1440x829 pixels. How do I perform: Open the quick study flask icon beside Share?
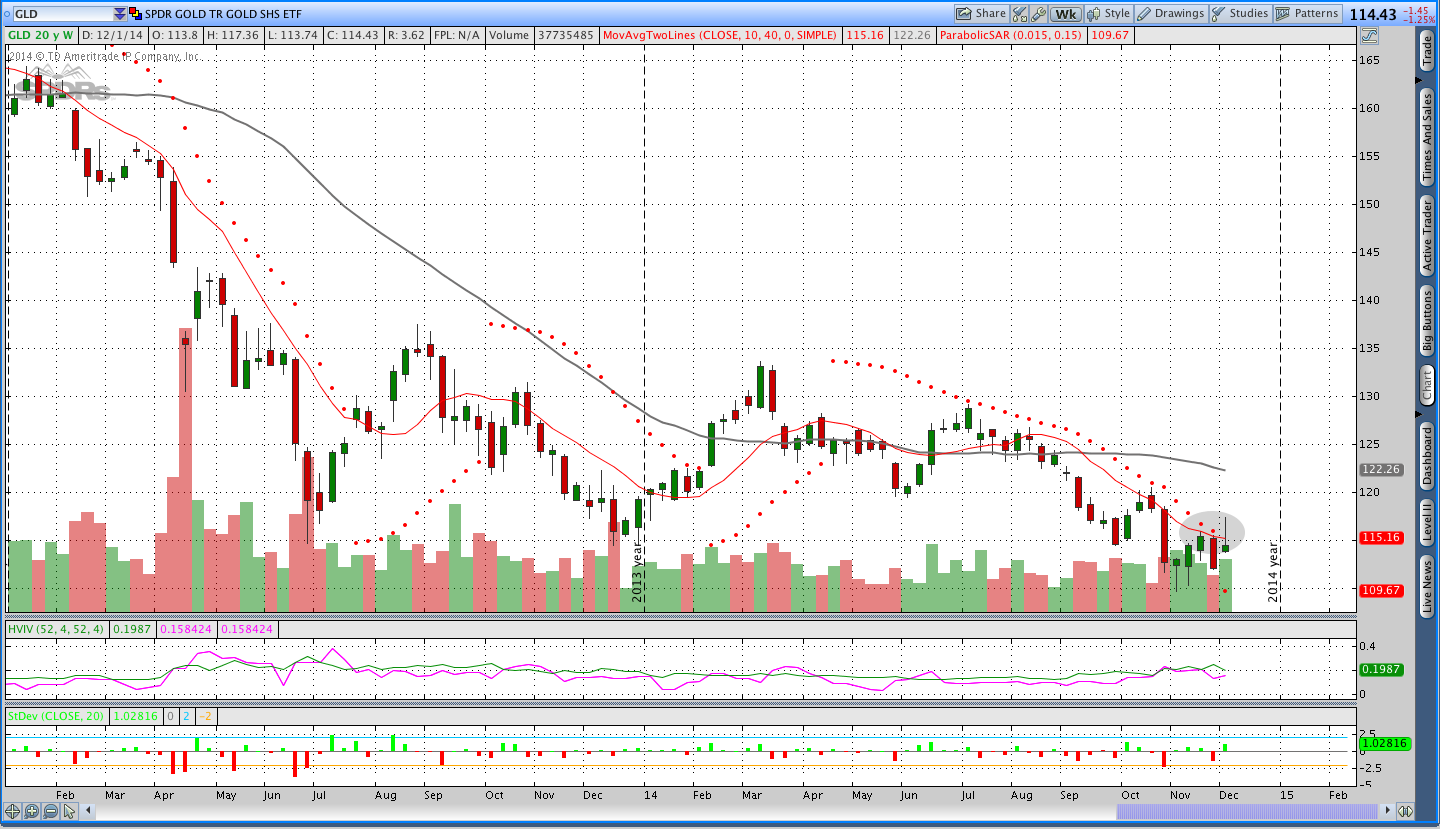(x=1020, y=14)
